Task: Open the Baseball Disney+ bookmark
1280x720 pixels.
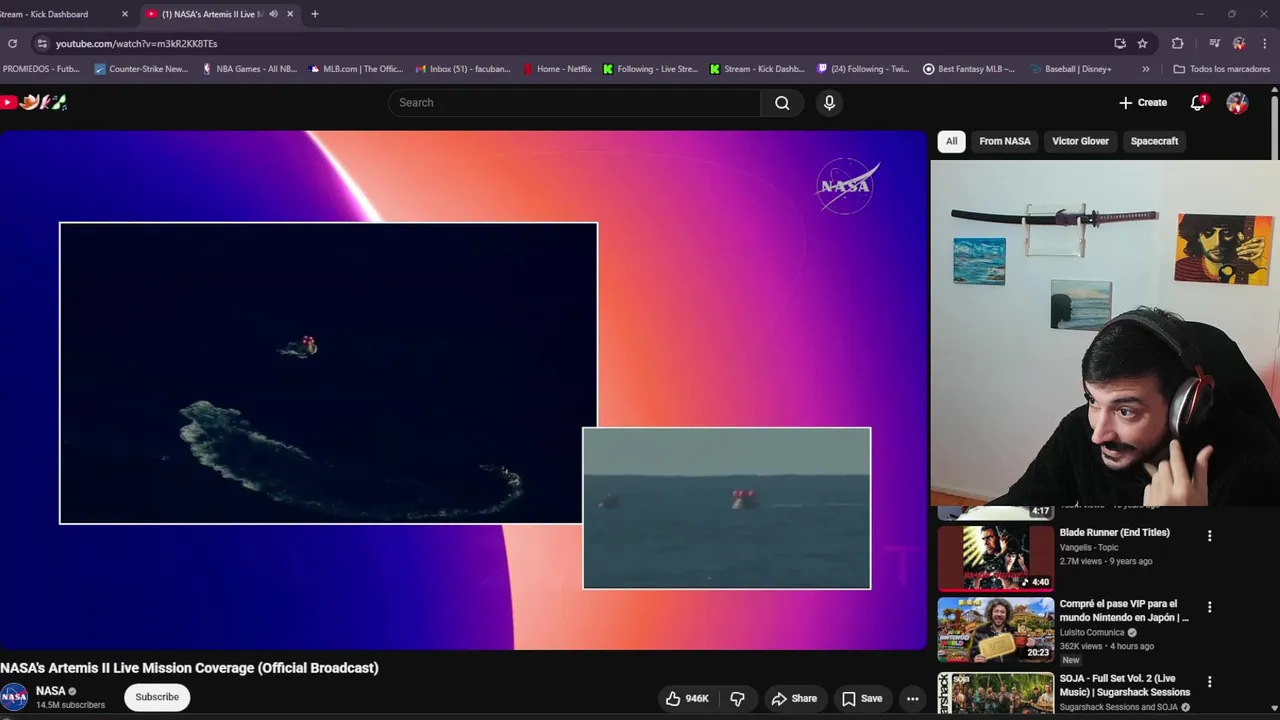Action: click(x=1071, y=69)
